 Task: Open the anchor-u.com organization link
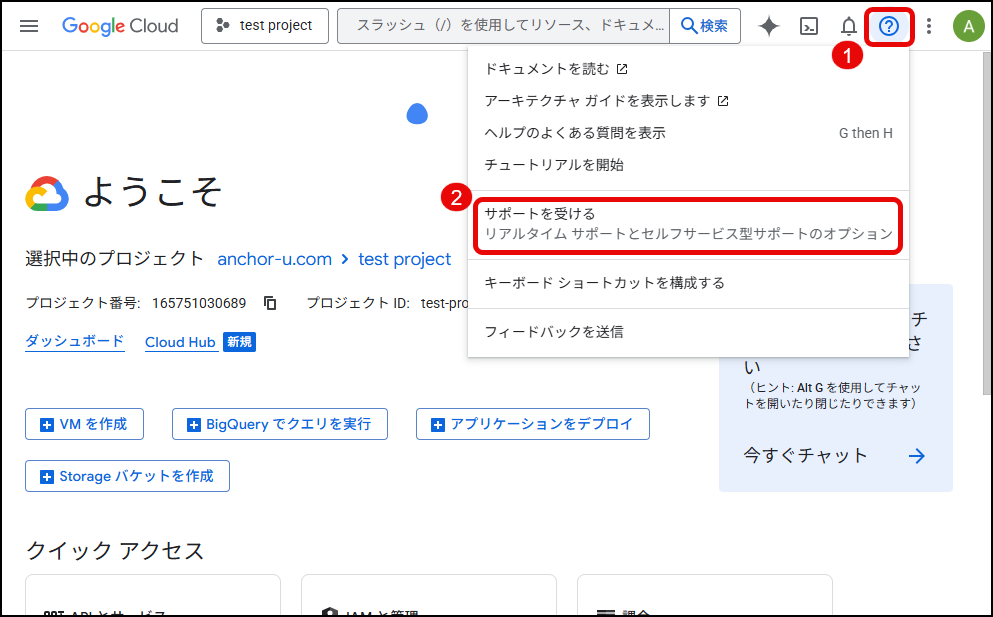pos(274,259)
